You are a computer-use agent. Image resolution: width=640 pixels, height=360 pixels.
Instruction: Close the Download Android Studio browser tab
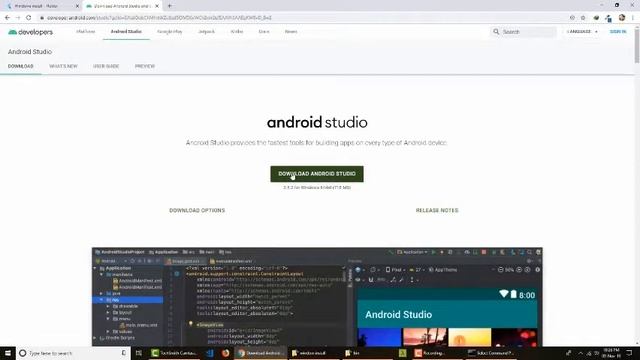pyautogui.click(x=157, y=6)
